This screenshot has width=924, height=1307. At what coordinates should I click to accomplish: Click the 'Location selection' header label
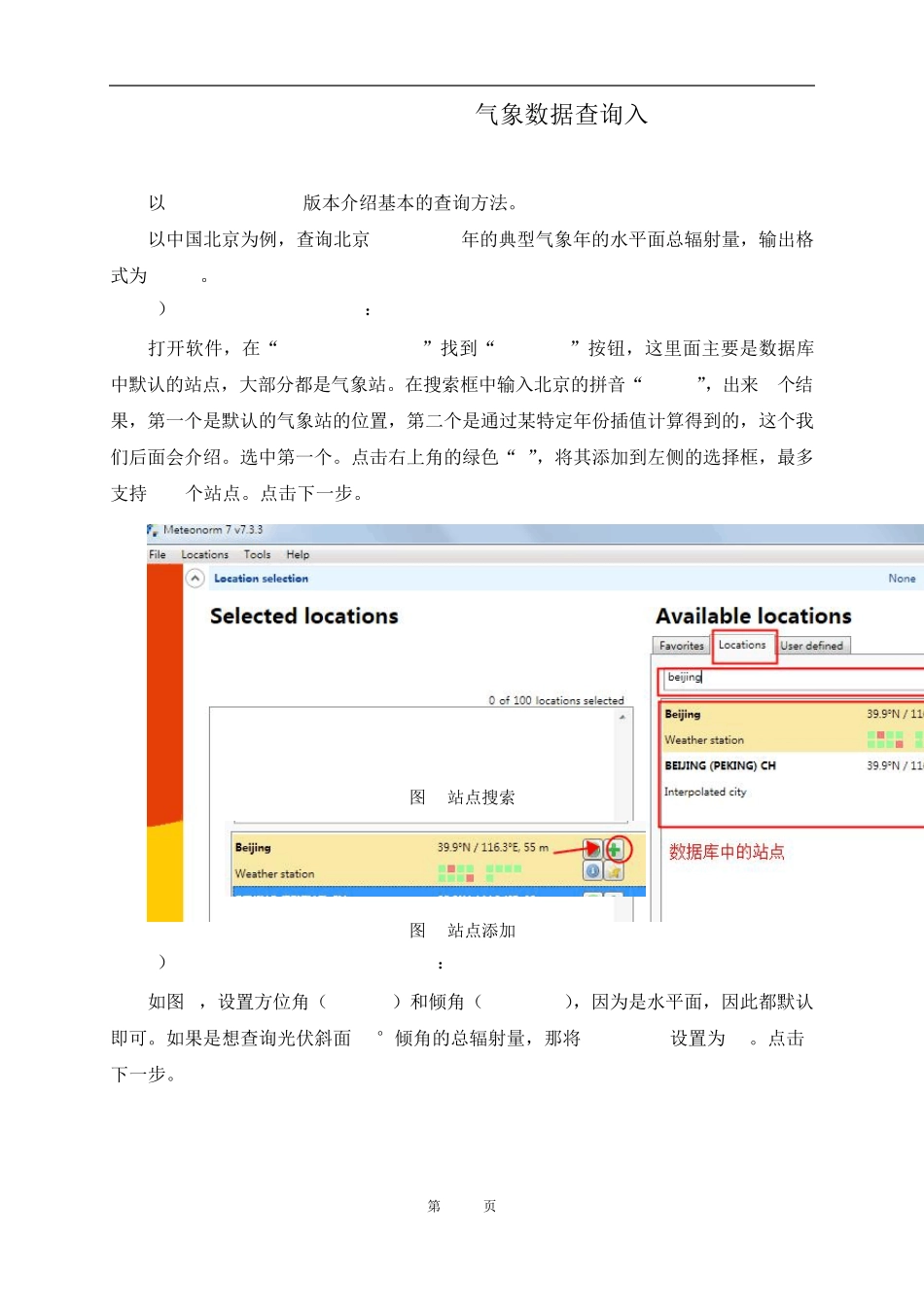point(261,578)
